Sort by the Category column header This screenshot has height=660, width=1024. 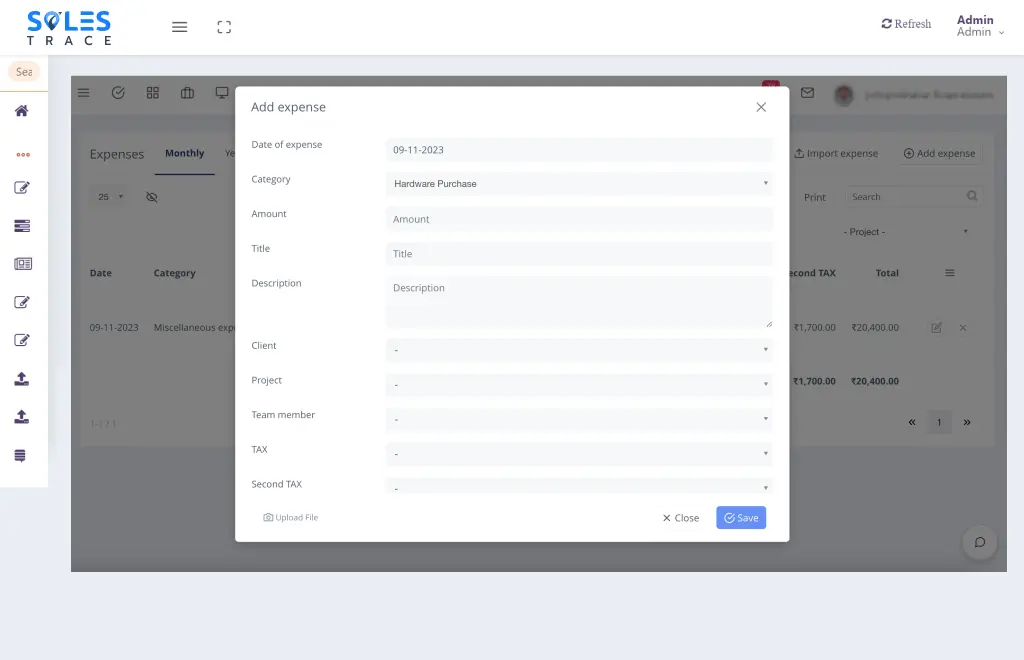(174, 273)
